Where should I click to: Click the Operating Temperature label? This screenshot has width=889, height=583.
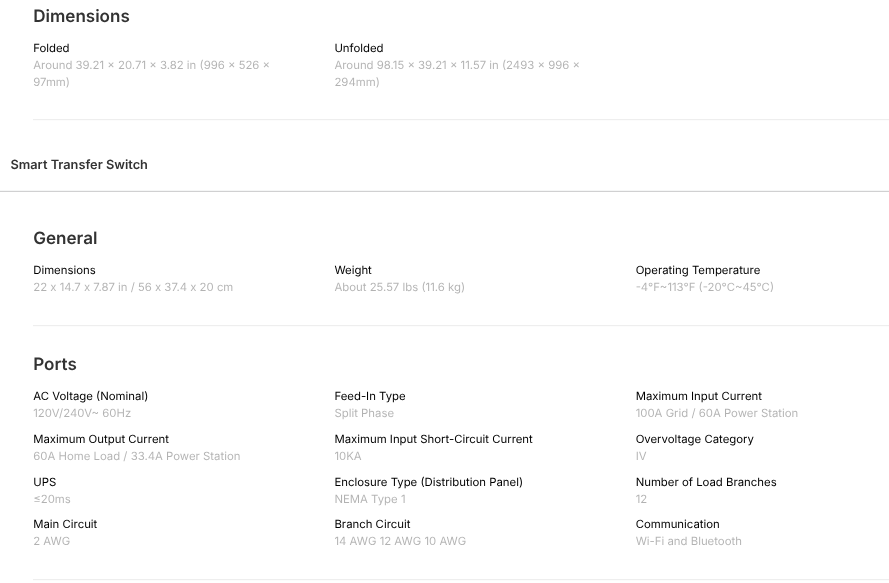(698, 270)
